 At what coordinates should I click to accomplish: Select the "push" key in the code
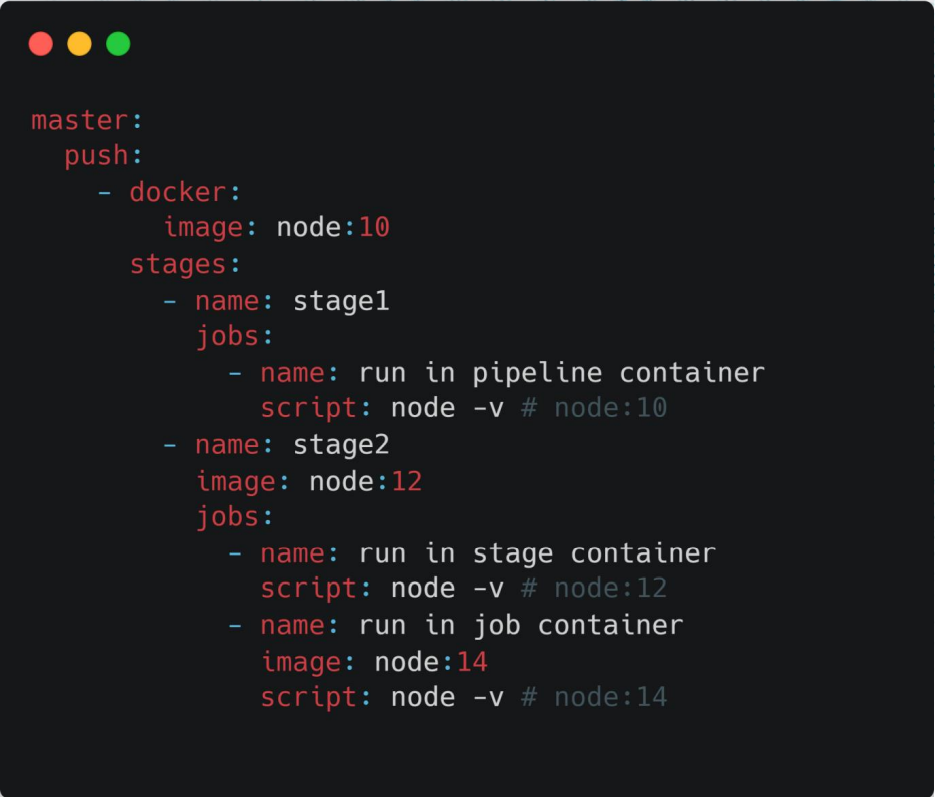pyautogui.click(x=96, y=156)
